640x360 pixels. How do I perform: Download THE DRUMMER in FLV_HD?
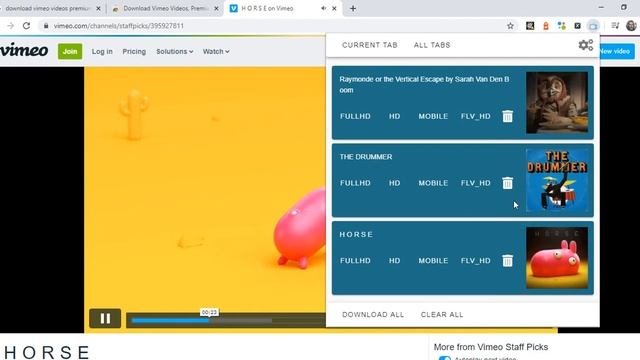(x=476, y=183)
